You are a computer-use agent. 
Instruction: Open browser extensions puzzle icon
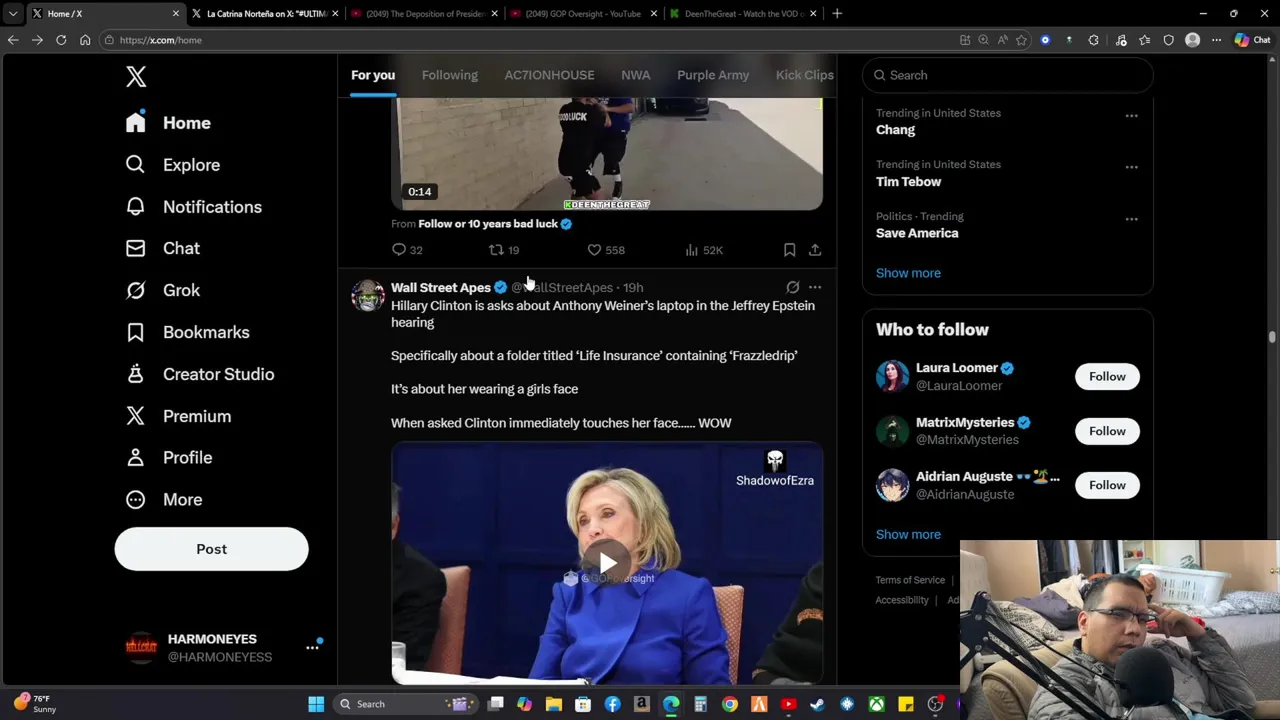tap(1093, 40)
